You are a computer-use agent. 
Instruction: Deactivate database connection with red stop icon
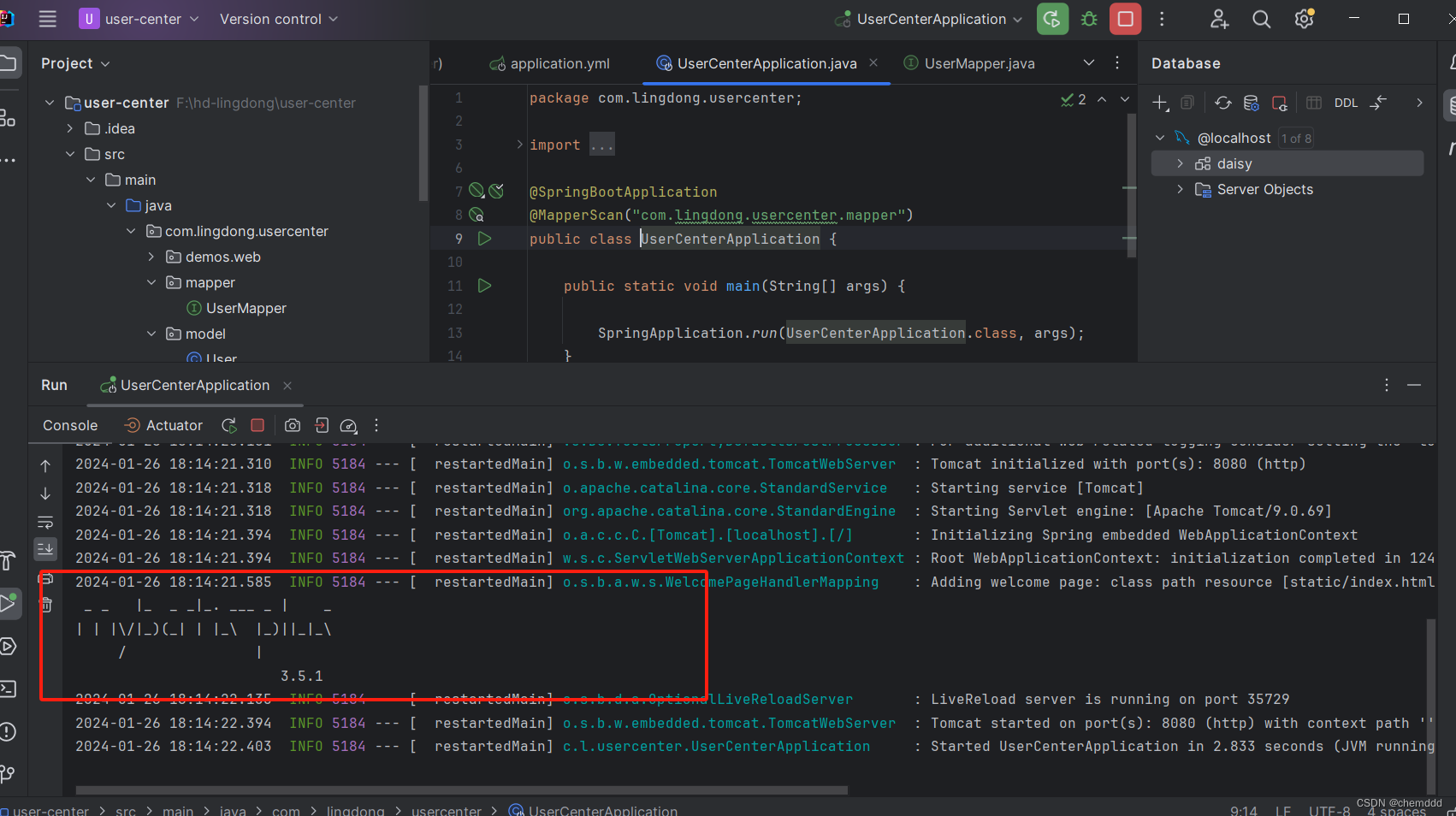click(1280, 103)
